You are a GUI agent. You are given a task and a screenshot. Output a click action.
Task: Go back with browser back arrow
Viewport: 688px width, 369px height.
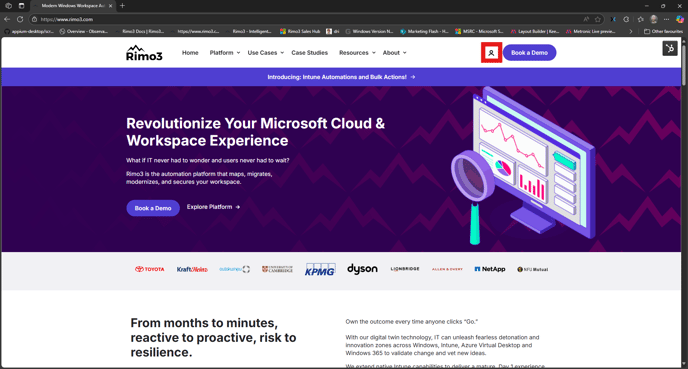point(7,19)
